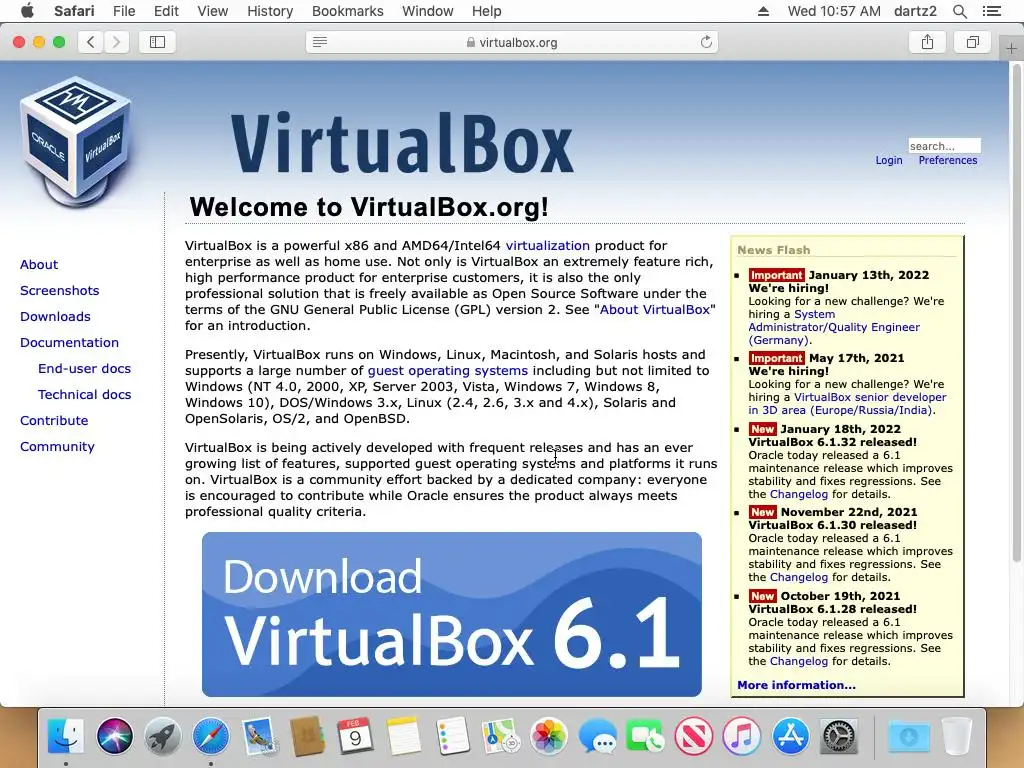Image resolution: width=1024 pixels, height=768 pixels.
Task: Open the Safari menu
Action: click(x=74, y=11)
